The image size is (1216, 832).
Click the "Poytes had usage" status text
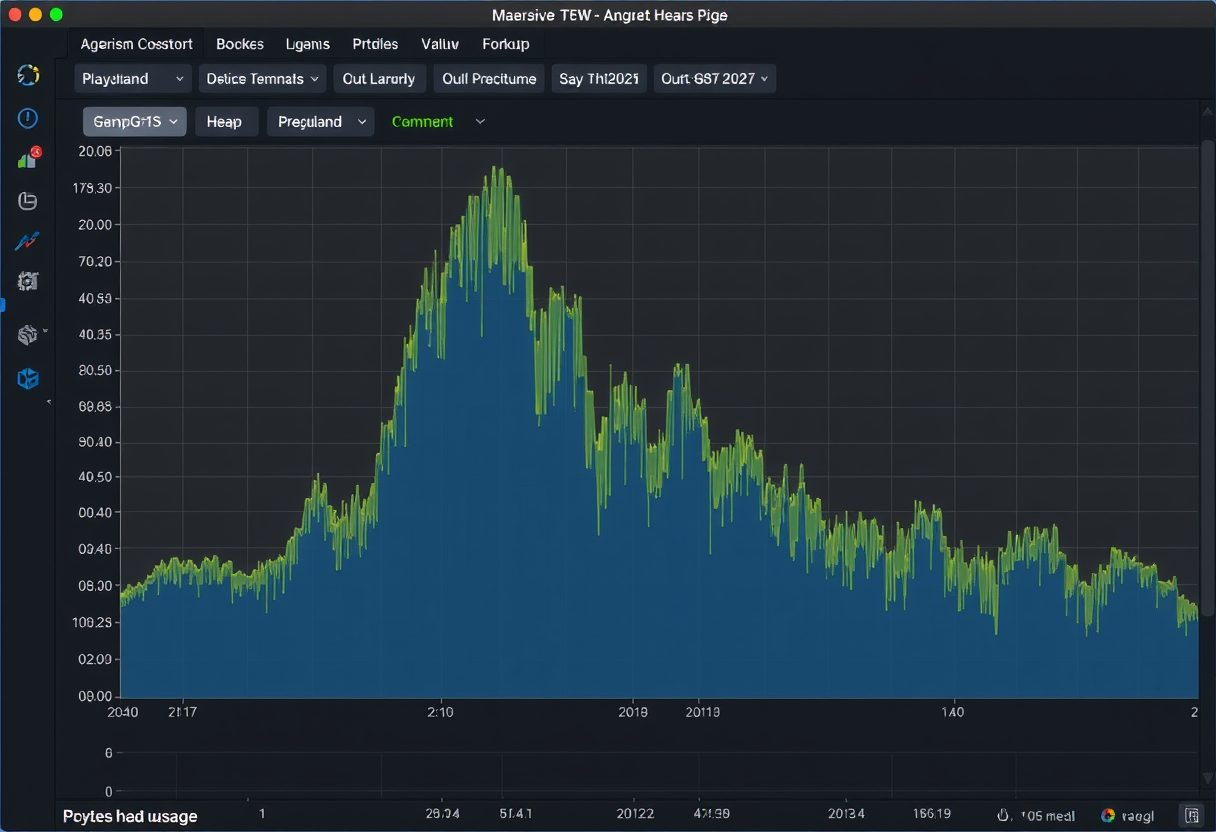click(130, 816)
